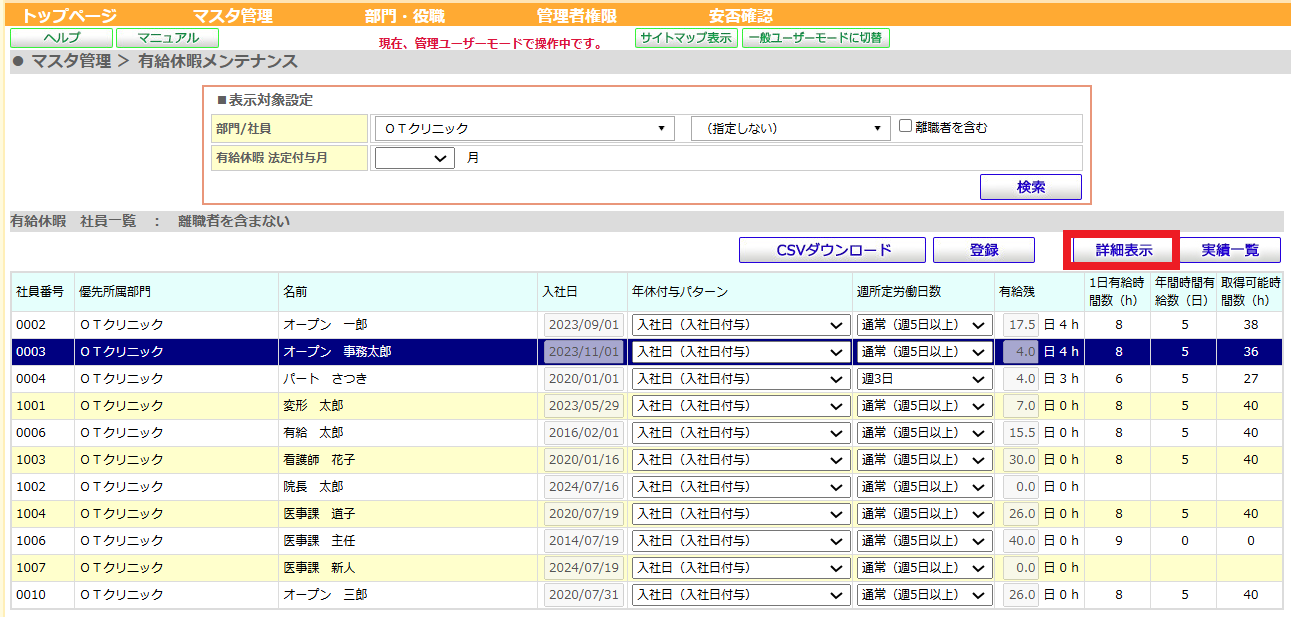Select employee name オープン 一郎
This screenshot has width=1291, height=617.
326,325
